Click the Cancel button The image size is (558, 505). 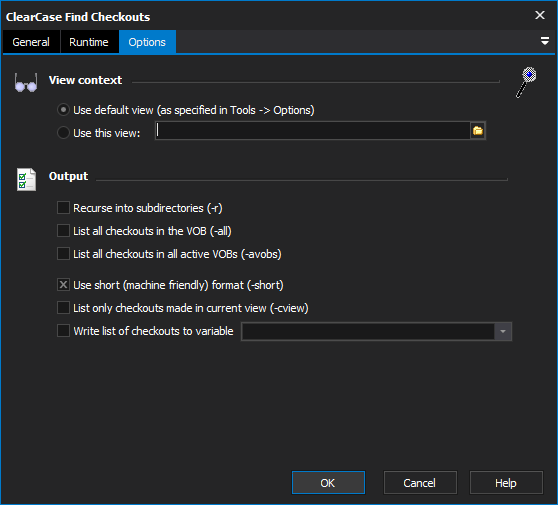click(420, 483)
